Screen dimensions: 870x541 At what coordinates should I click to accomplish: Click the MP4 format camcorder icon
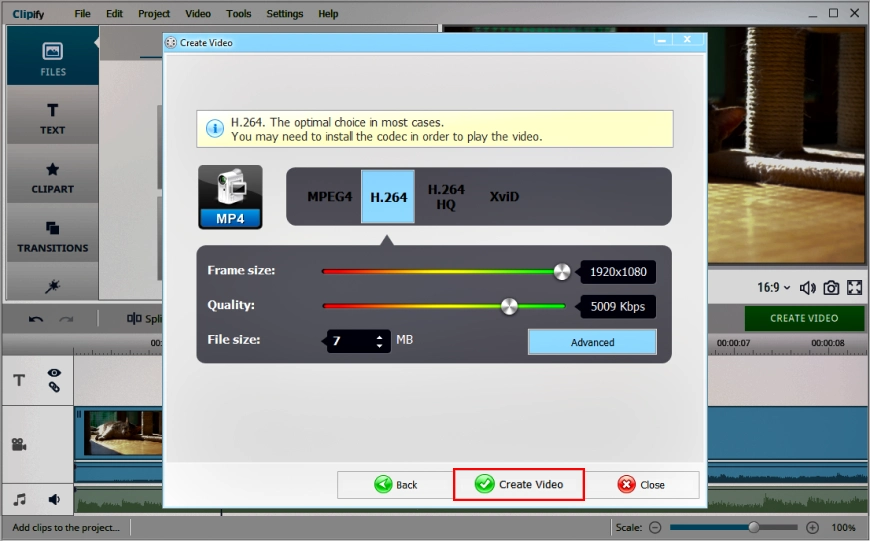click(x=230, y=197)
